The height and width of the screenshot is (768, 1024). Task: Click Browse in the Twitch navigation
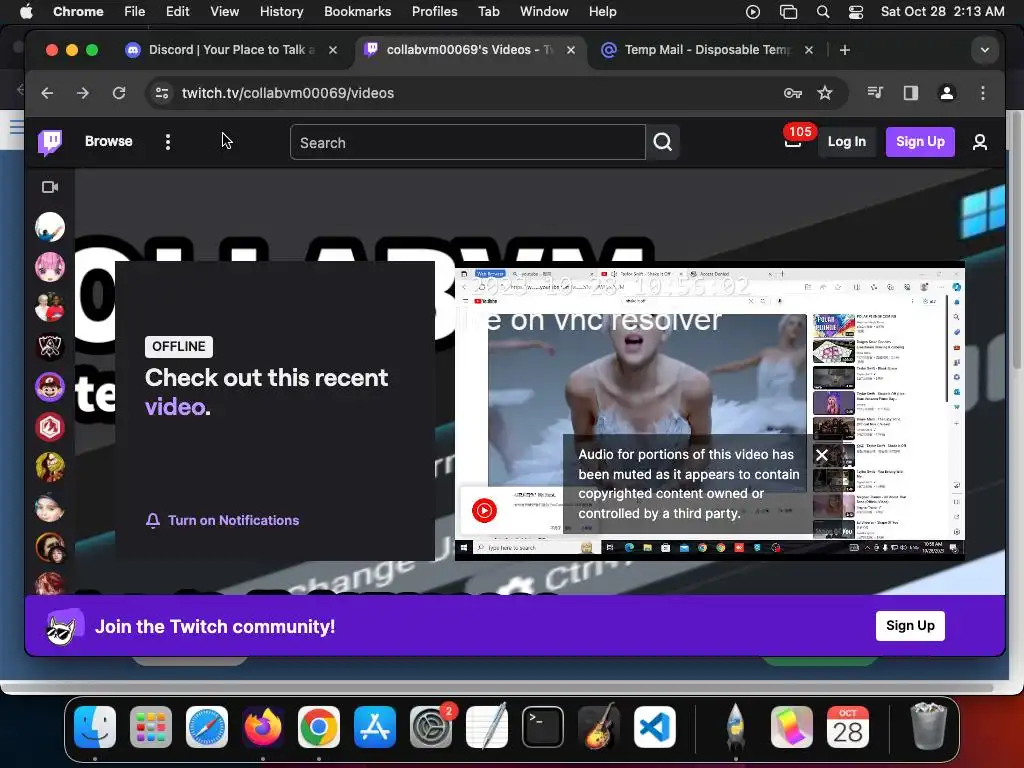tap(108, 141)
